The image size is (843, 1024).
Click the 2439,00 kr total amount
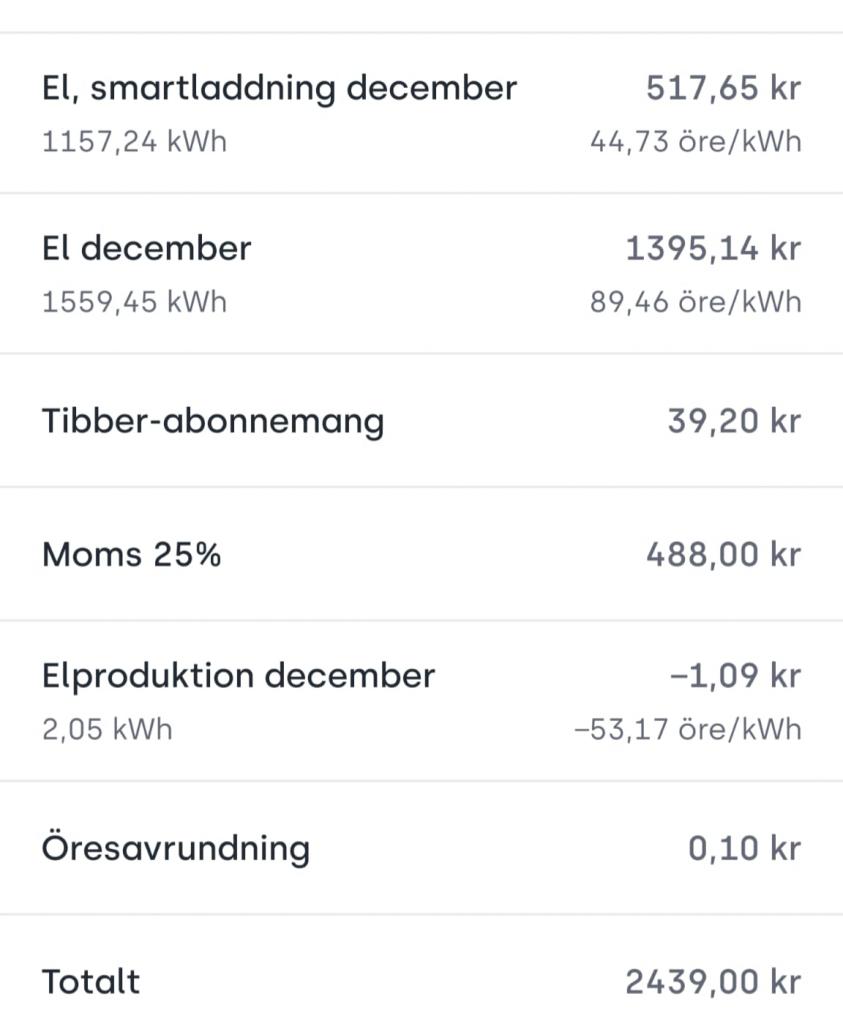pyautogui.click(x=713, y=982)
